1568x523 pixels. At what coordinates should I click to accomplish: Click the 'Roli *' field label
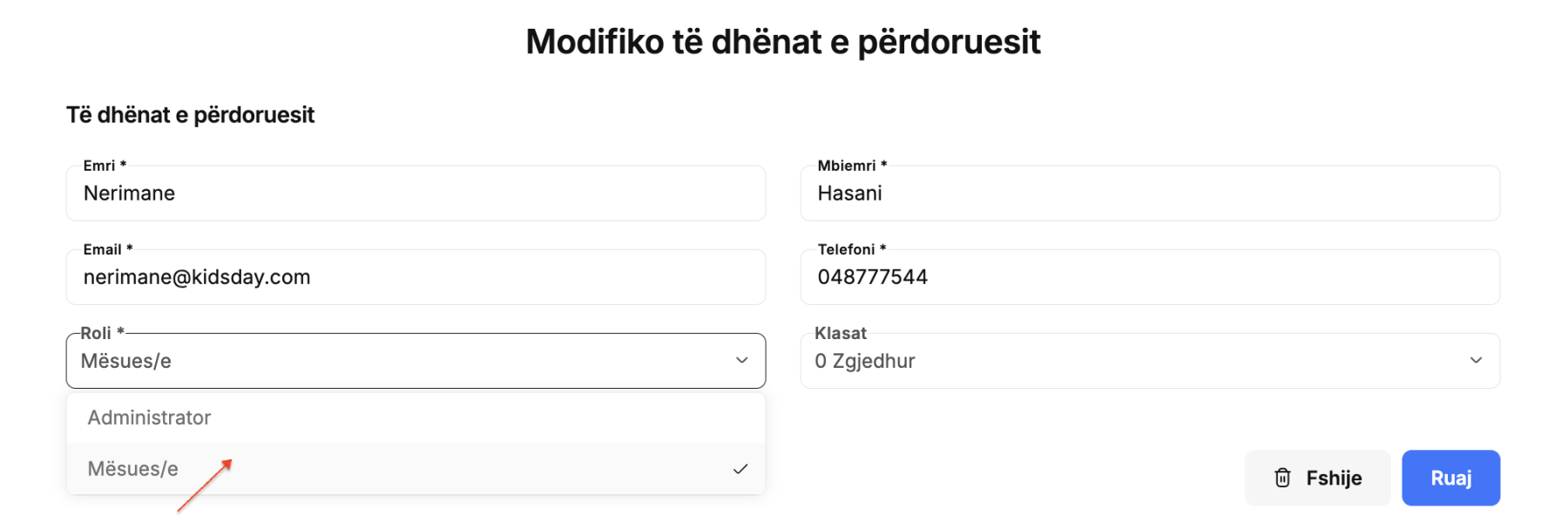click(x=103, y=333)
